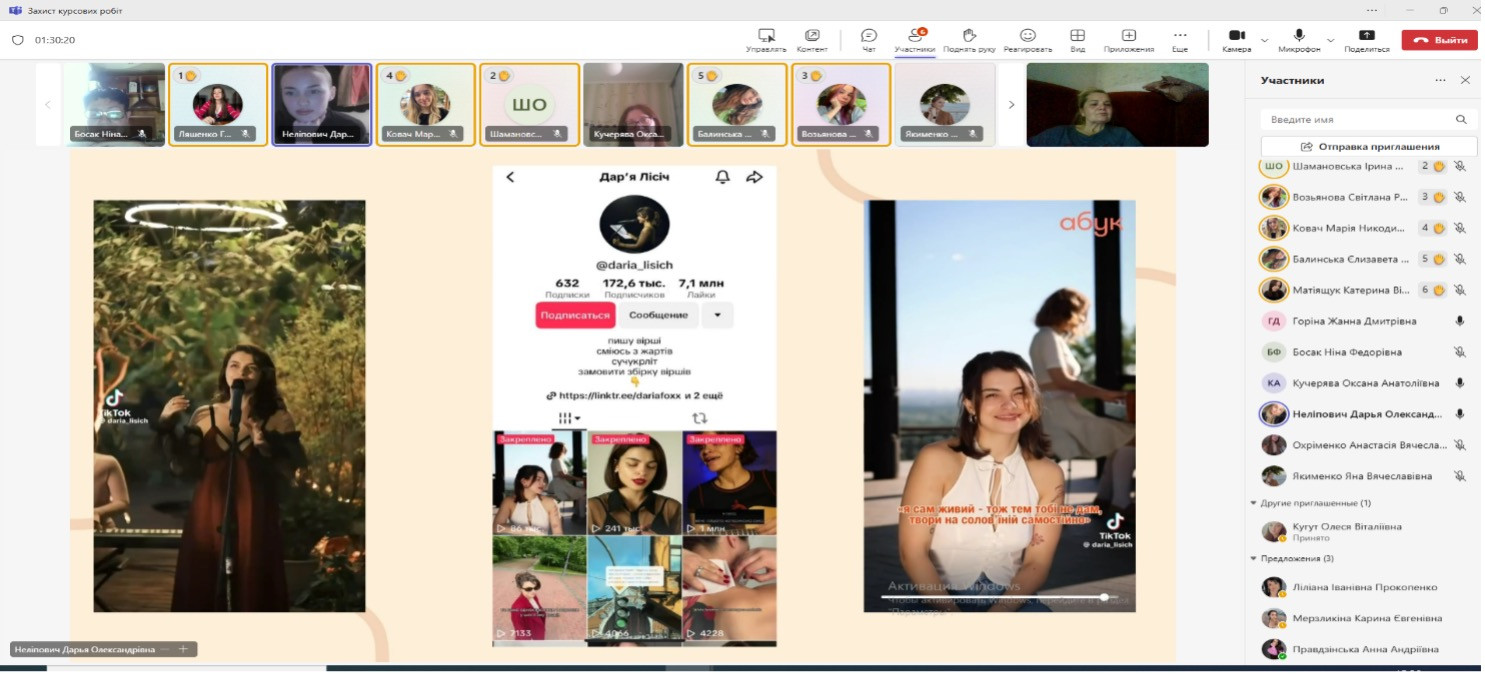Toggle mic icon for Матіящук Катерина

pos(1460,290)
